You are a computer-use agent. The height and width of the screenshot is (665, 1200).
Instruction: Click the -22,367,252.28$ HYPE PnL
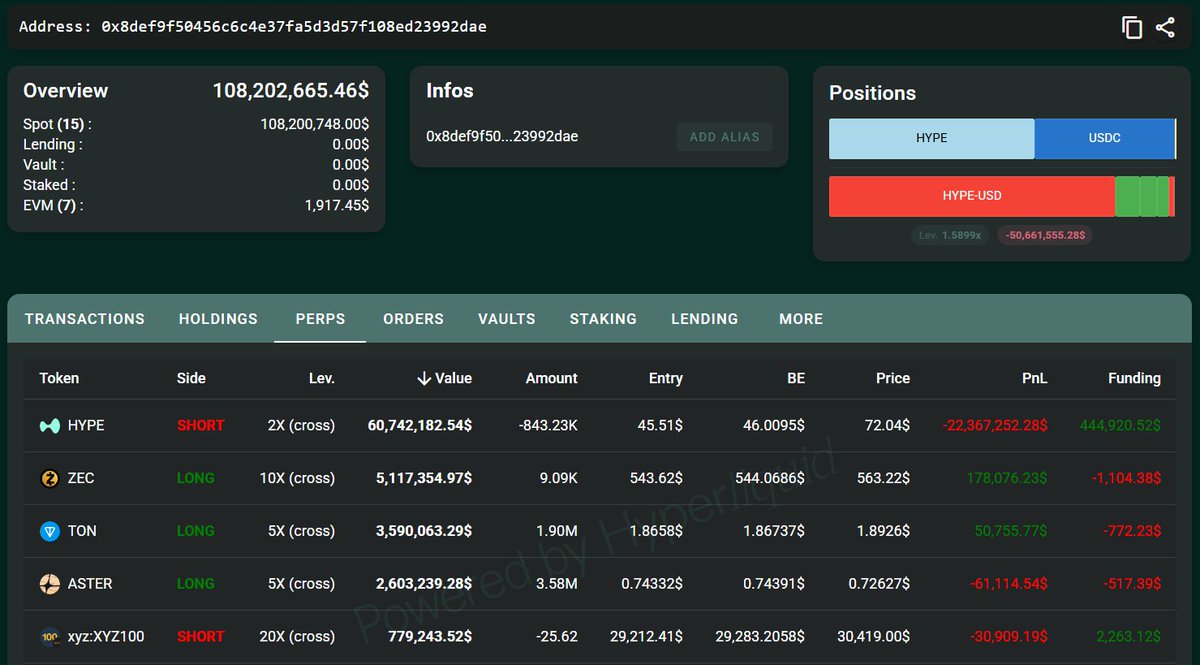point(995,426)
